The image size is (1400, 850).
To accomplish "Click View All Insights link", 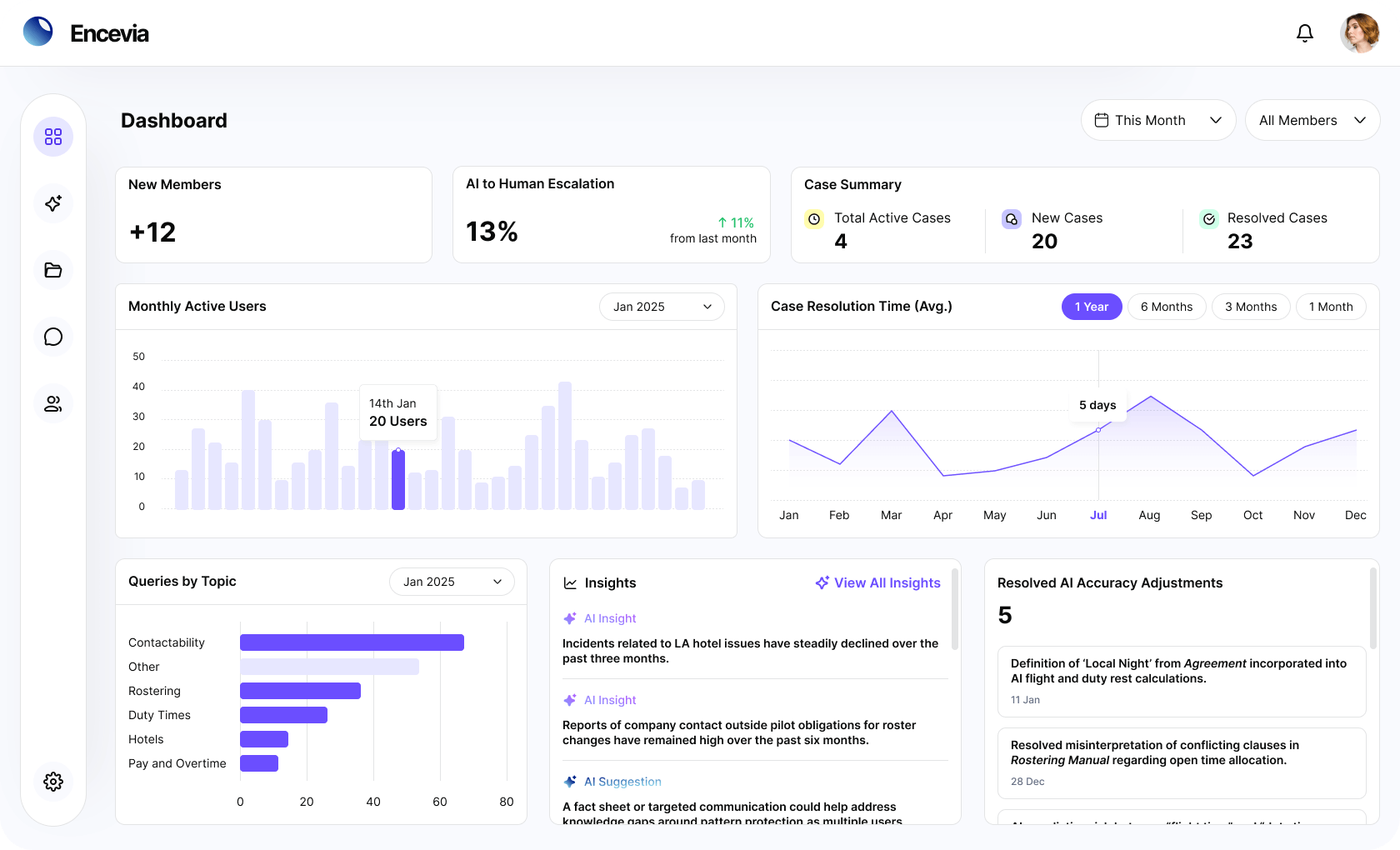I will pyautogui.click(x=877, y=582).
